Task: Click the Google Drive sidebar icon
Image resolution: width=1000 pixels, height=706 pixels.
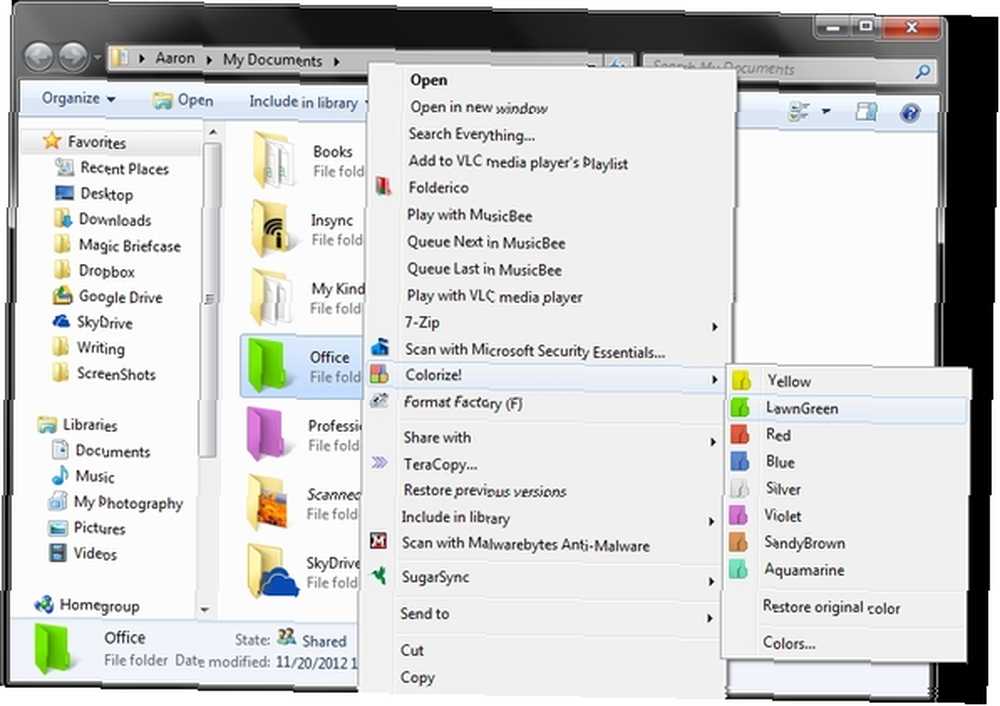Action: (62, 295)
